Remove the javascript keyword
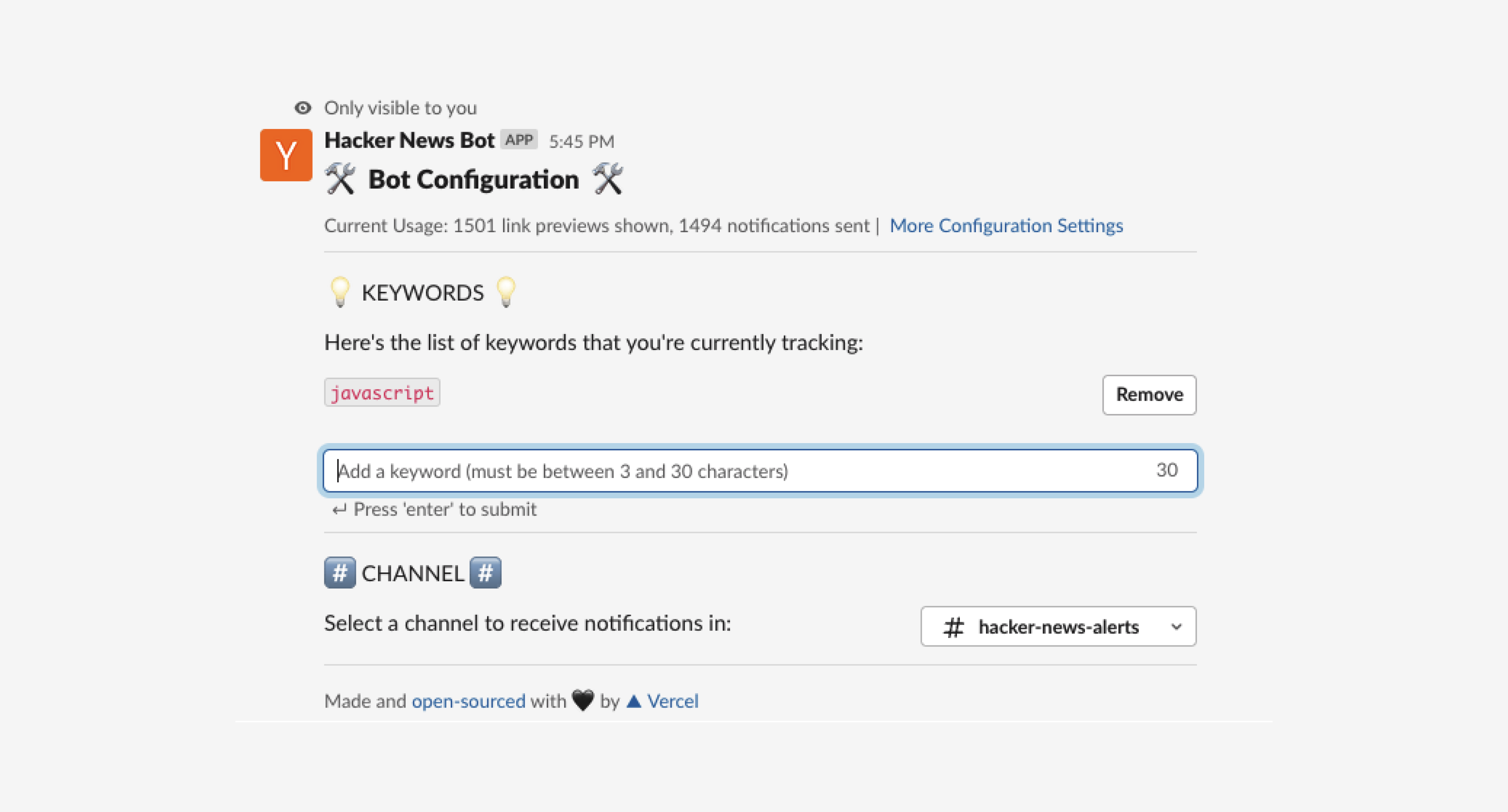Screen dimensions: 1508x812 [x=1149, y=395]
